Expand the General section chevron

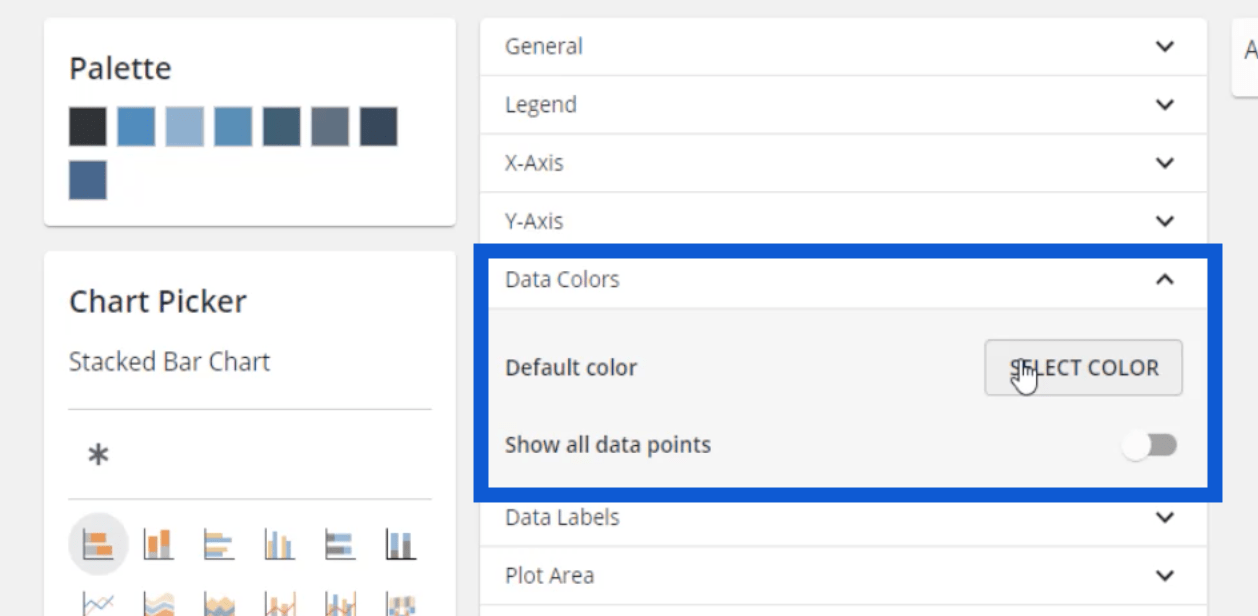1165,46
